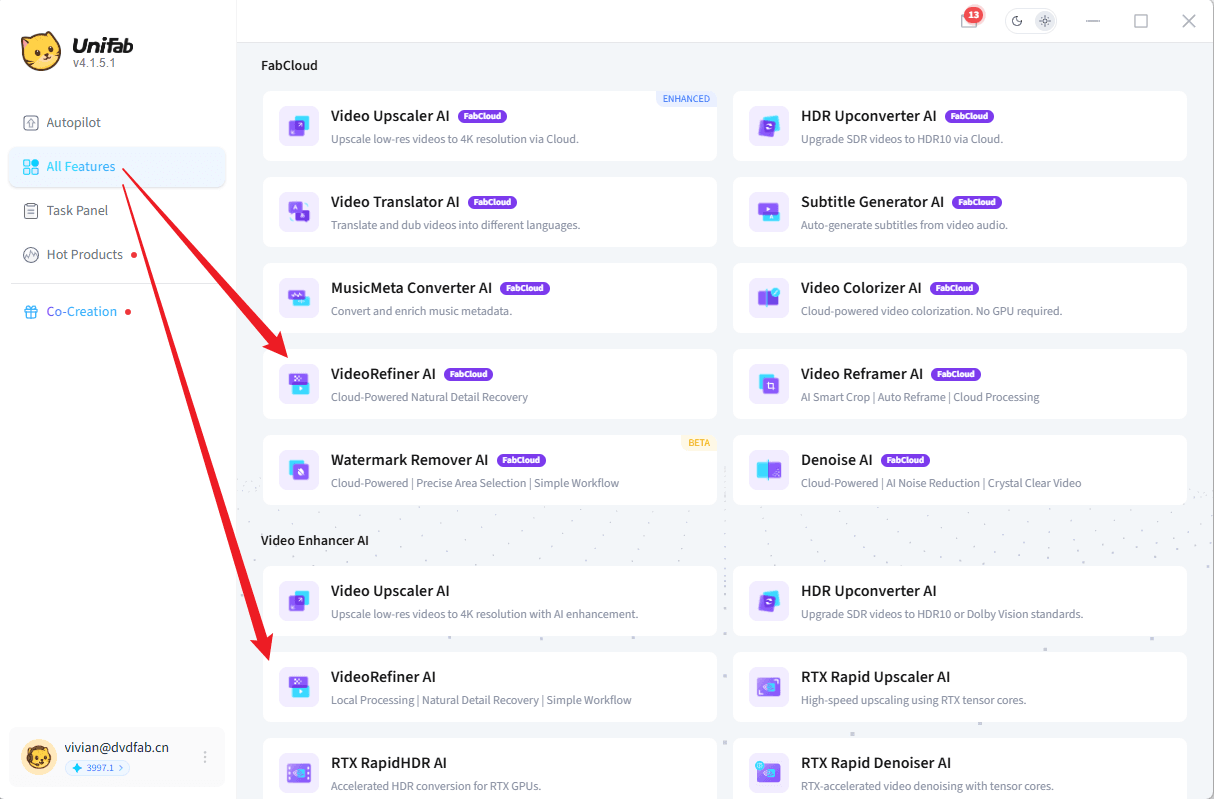Open the RTX RapidHDR AI card title
The height and width of the screenshot is (799, 1214).
coord(389,763)
